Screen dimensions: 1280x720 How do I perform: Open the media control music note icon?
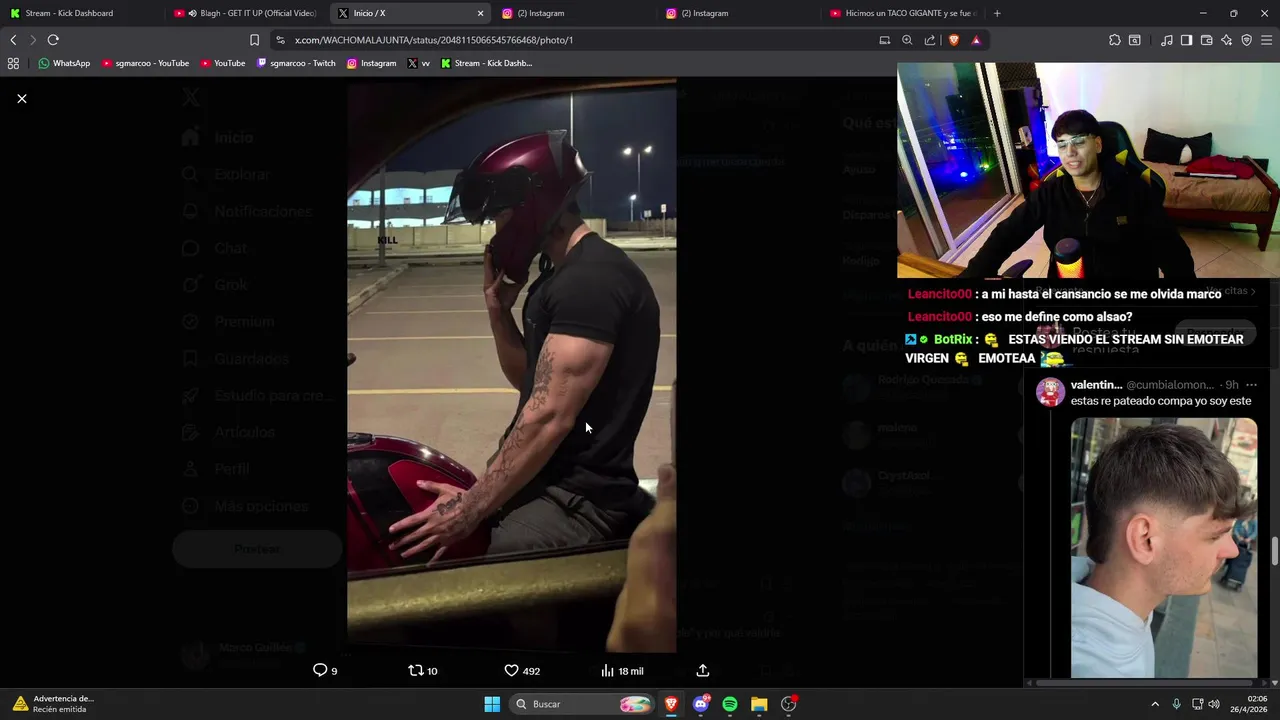[x=1167, y=40]
